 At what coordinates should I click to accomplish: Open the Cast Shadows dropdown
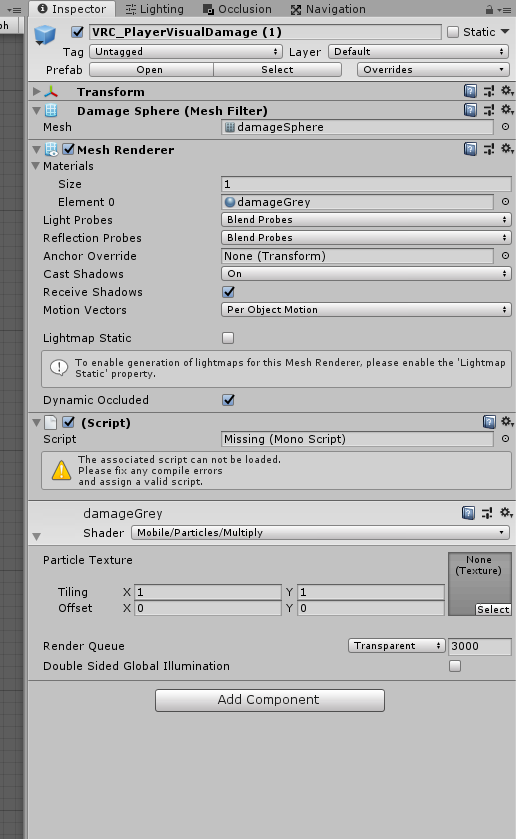(x=366, y=274)
